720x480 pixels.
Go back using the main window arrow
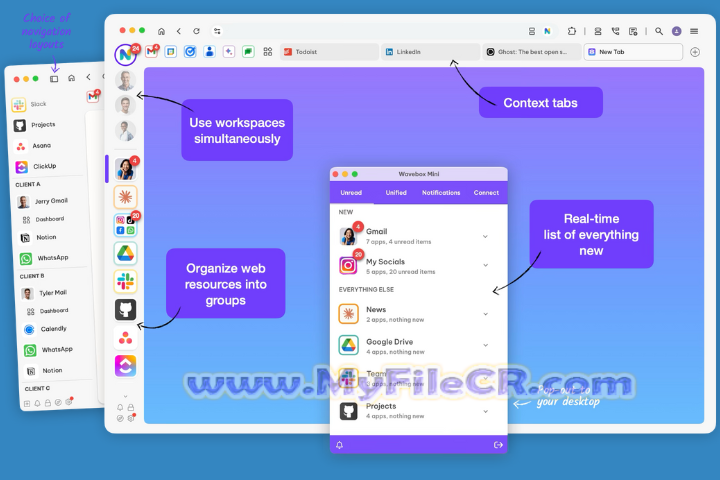point(179,31)
